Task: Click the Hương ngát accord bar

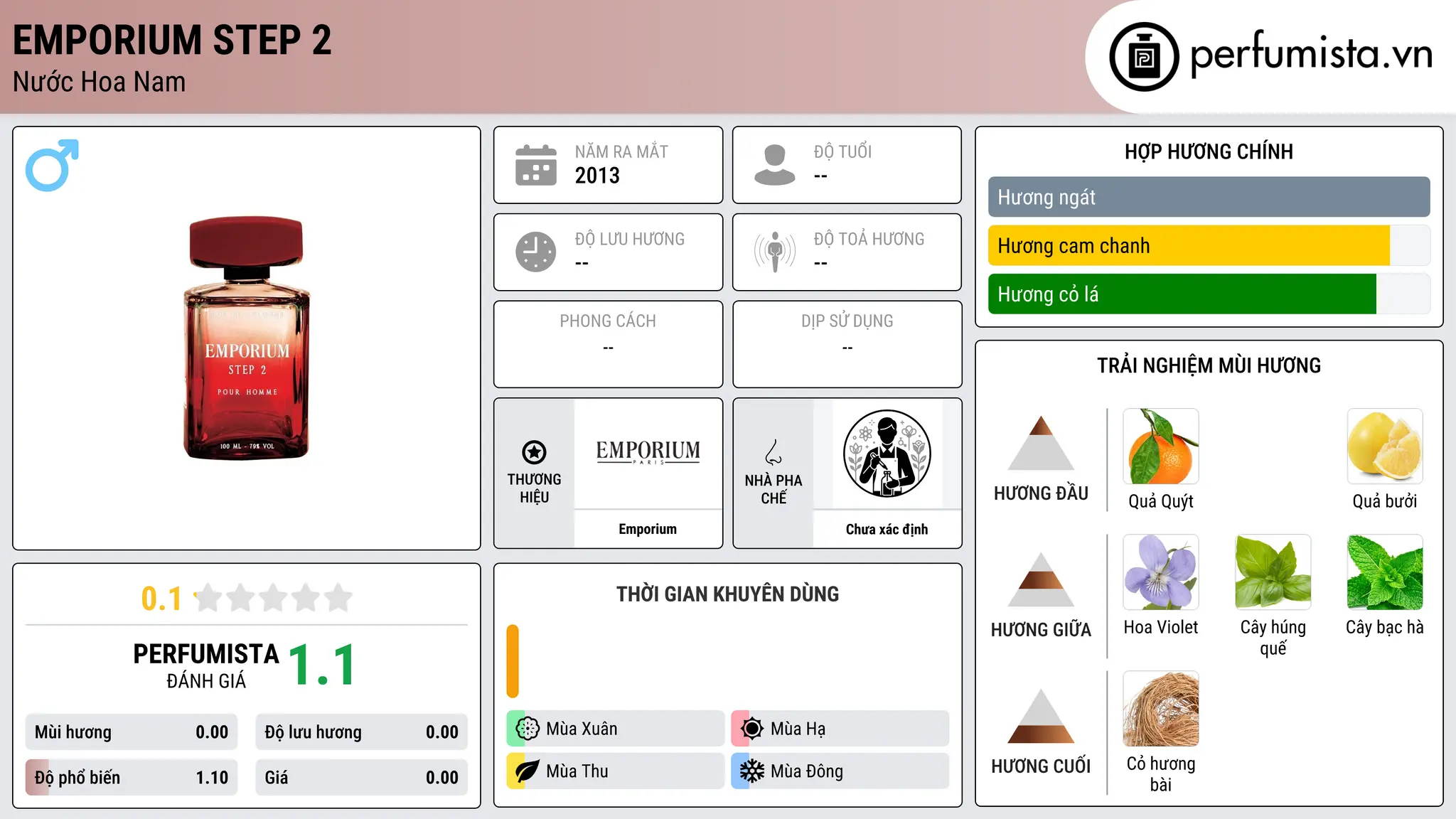Action: [x=1209, y=197]
